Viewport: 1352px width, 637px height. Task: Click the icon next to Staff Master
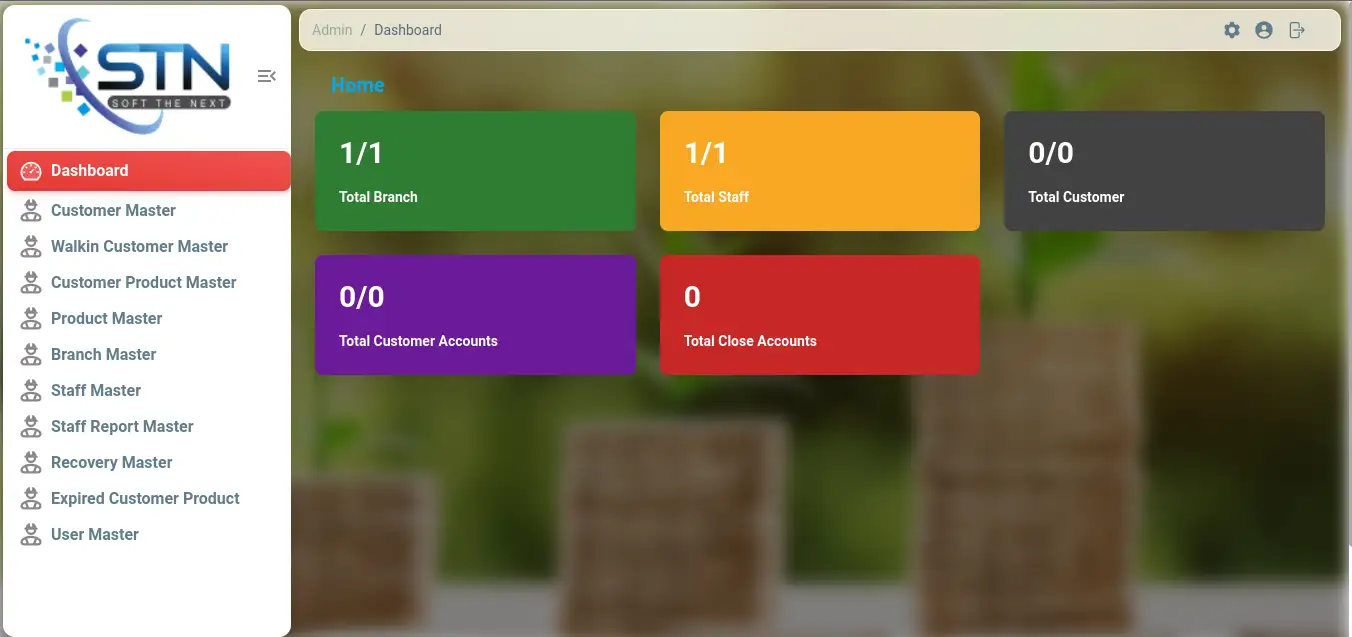pyautogui.click(x=31, y=390)
